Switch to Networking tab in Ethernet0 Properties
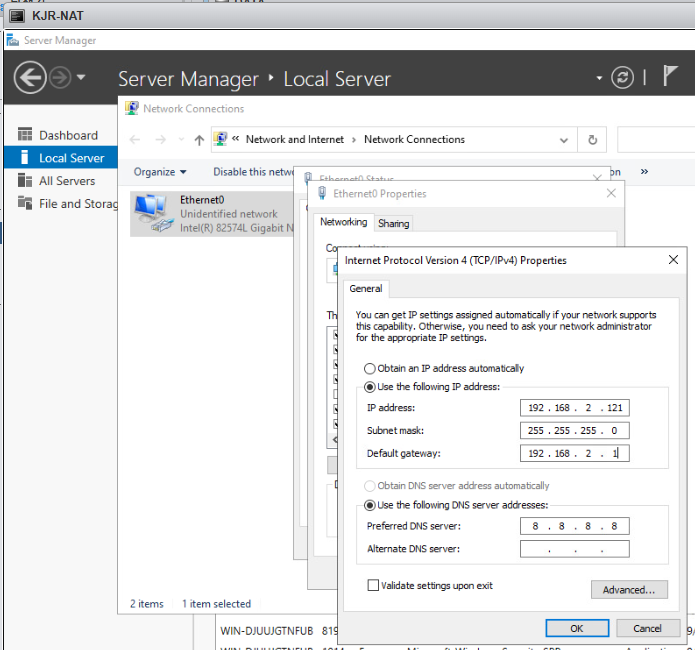This screenshot has height=650, width=695. click(344, 222)
